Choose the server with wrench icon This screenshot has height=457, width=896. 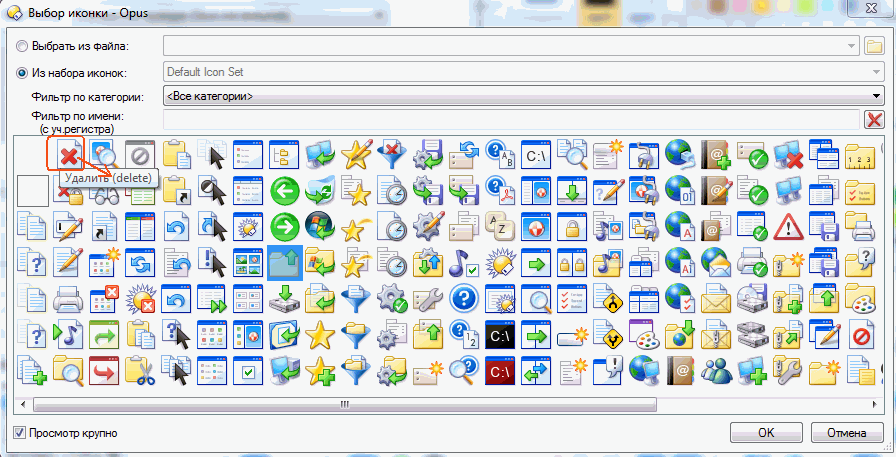(428, 298)
